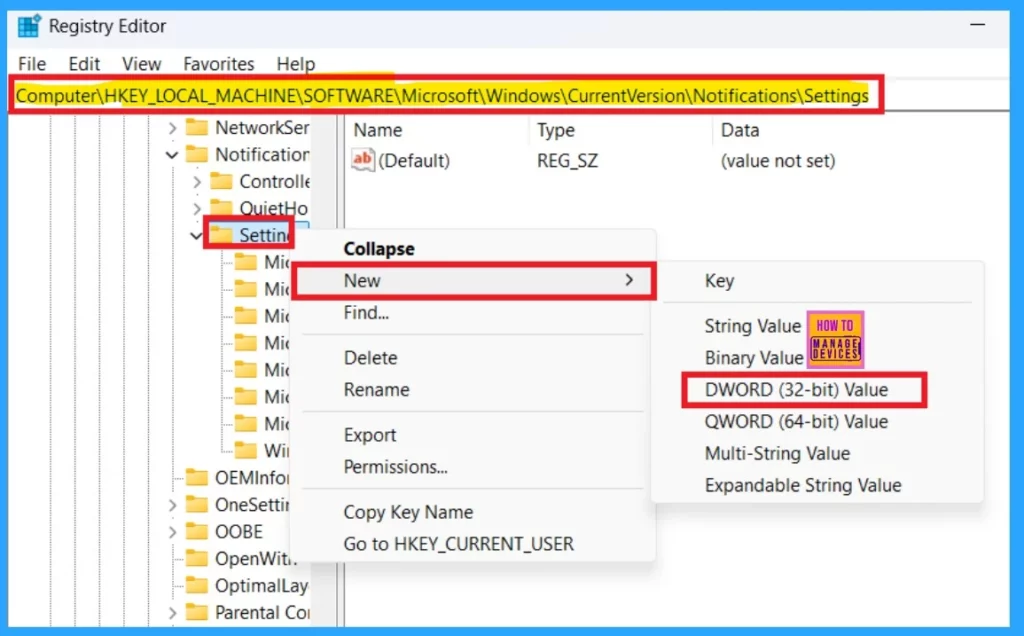Image resolution: width=1024 pixels, height=636 pixels.
Task: Expand the NetworkSer tree node
Action: click(x=172, y=128)
